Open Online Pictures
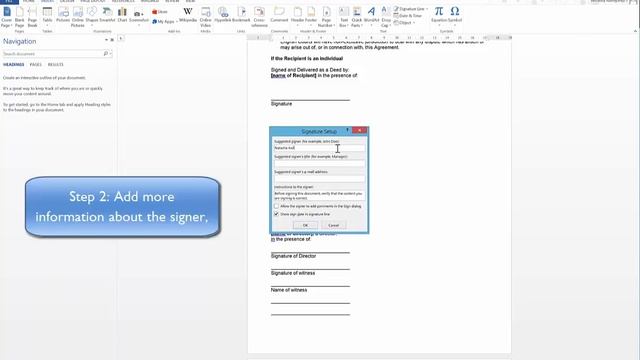The height and width of the screenshot is (360, 640). tap(78, 17)
